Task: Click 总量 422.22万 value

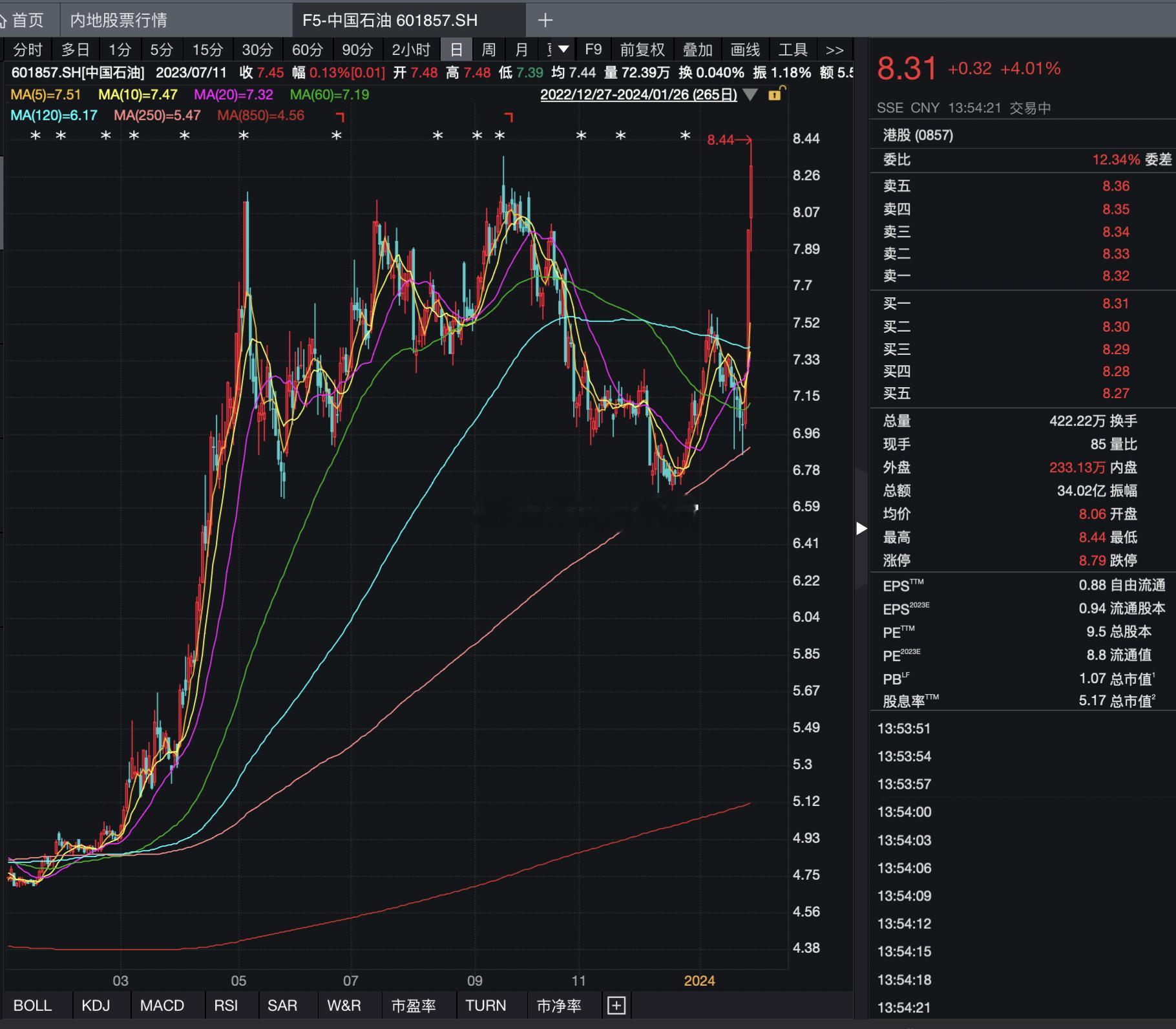Action: click(1077, 421)
